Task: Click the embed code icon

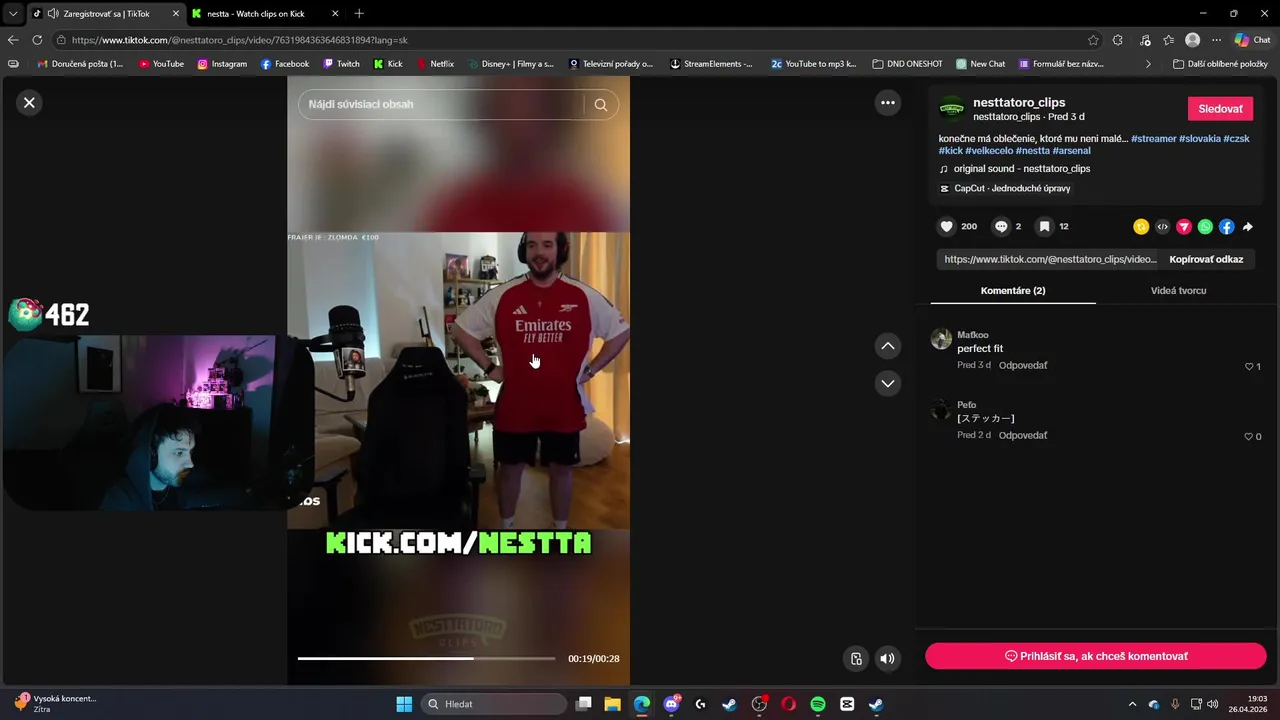Action: (1162, 227)
